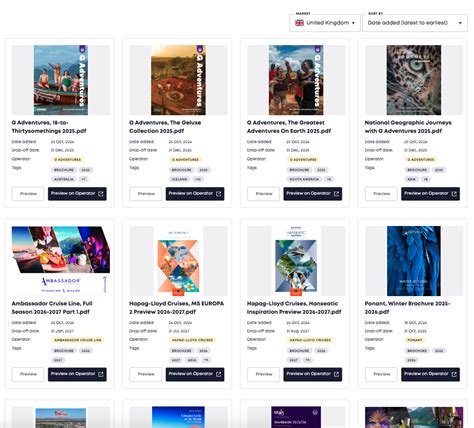Image resolution: width=474 pixels, height=428 pixels.
Task: Preview the G Adventures 18-to-Thirtysomethings brochure
Action: click(x=28, y=194)
